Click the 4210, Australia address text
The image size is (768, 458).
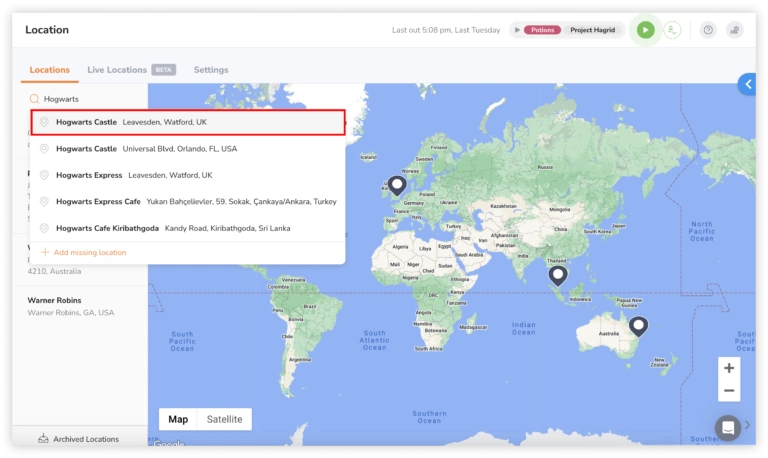[54, 271]
